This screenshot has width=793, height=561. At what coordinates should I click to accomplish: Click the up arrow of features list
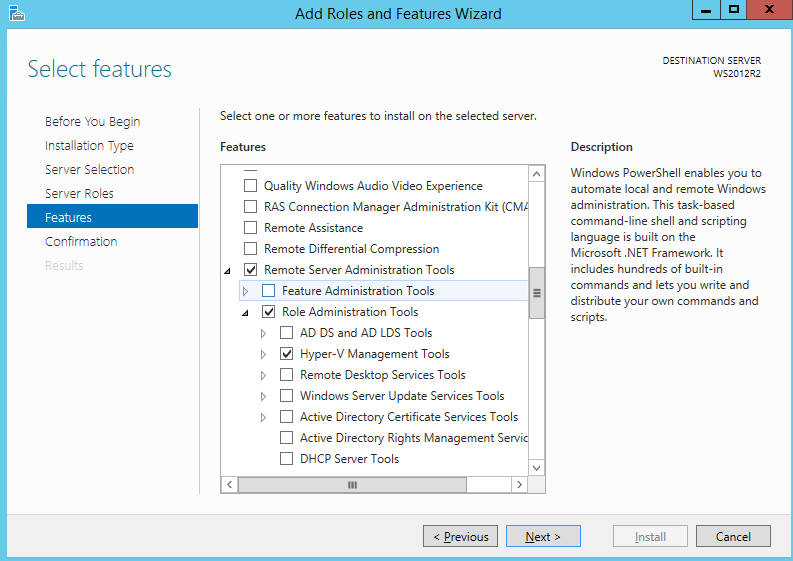537,174
